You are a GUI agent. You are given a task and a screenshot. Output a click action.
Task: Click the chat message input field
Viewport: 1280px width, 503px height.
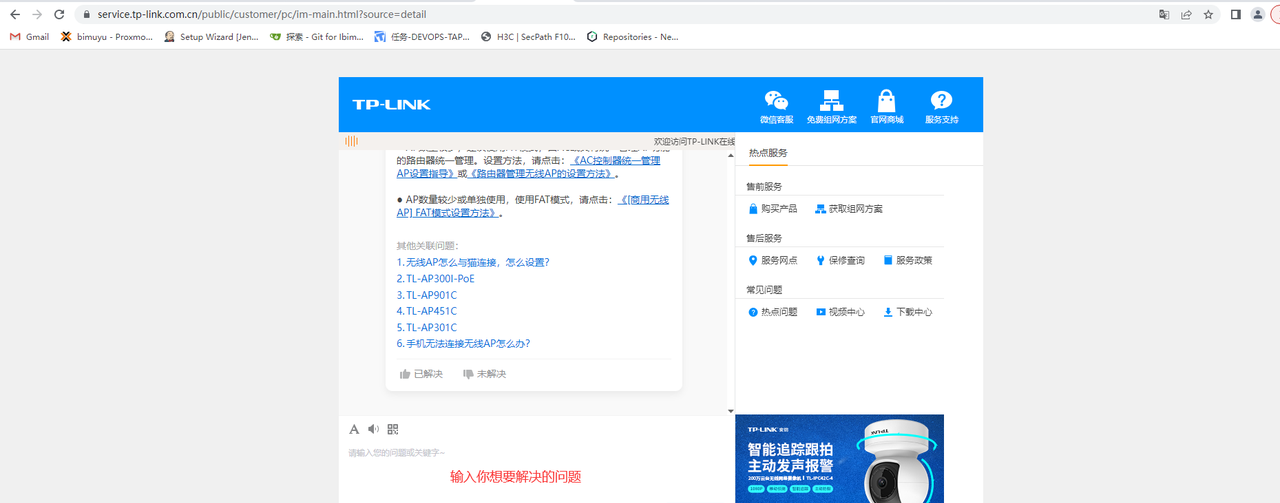coord(536,472)
